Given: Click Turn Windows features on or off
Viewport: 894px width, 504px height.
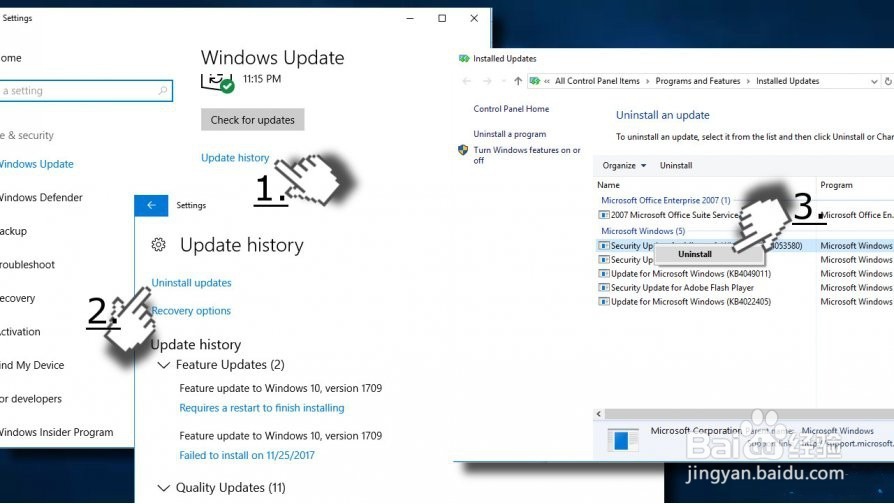Looking at the screenshot, I should pos(527,155).
